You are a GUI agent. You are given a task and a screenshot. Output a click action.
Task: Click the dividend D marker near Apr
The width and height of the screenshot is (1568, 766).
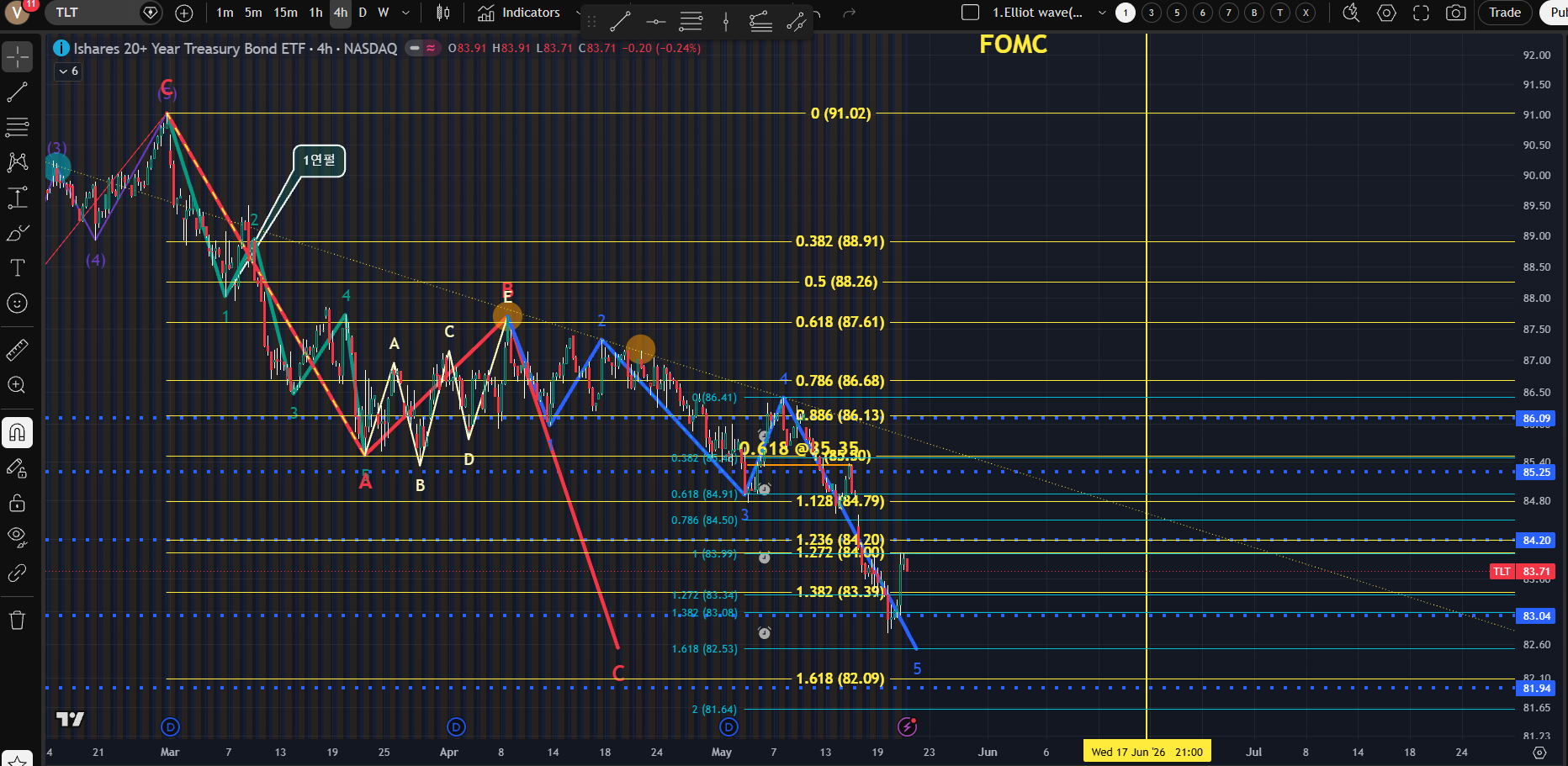click(x=456, y=726)
